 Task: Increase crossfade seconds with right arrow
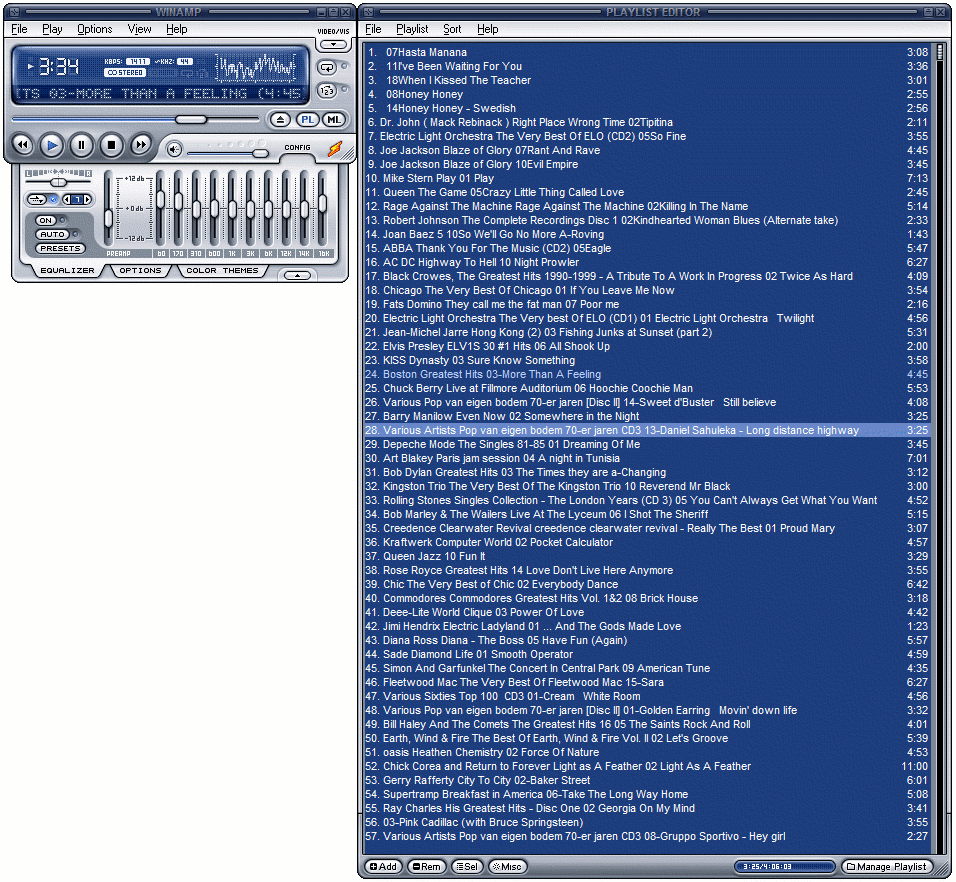pyautogui.click(x=87, y=199)
